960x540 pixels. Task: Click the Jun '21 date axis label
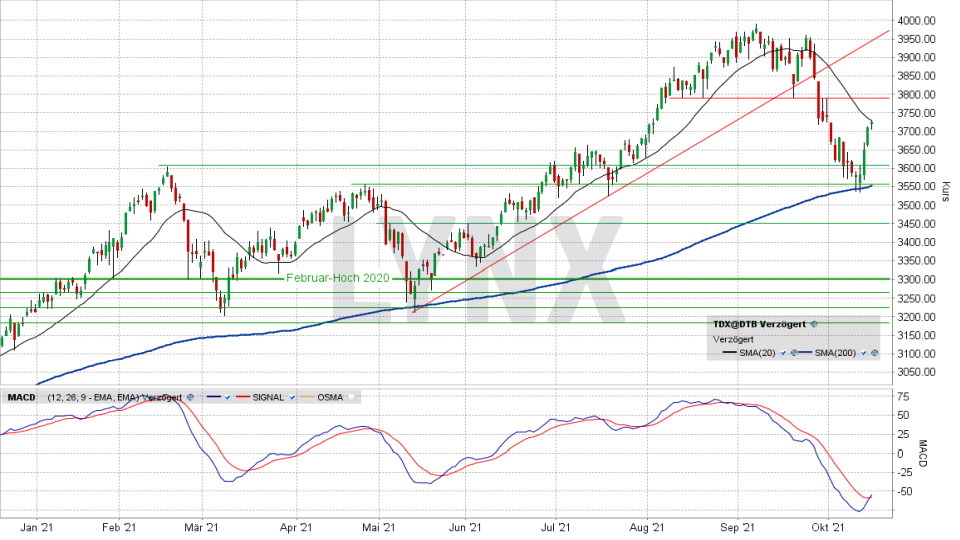pyautogui.click(x=465, y=527)
